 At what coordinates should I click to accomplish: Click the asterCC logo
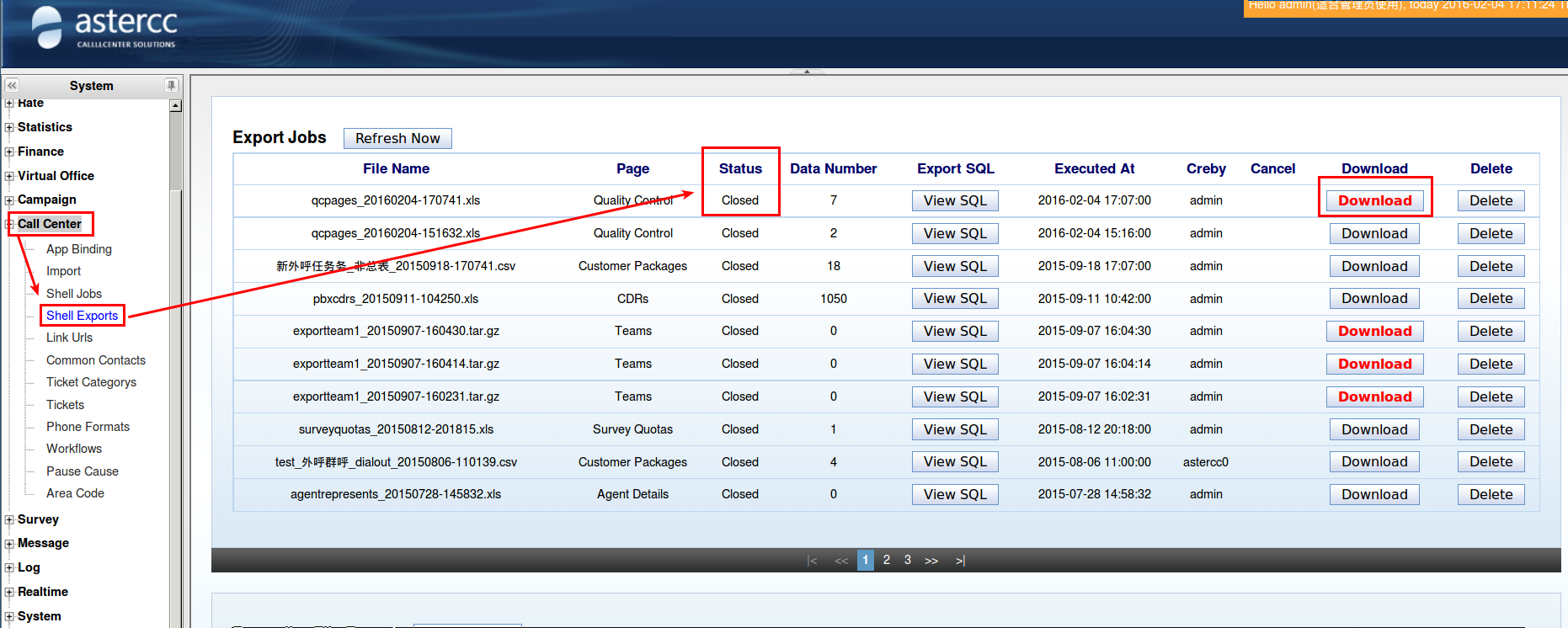click(105, 28)
